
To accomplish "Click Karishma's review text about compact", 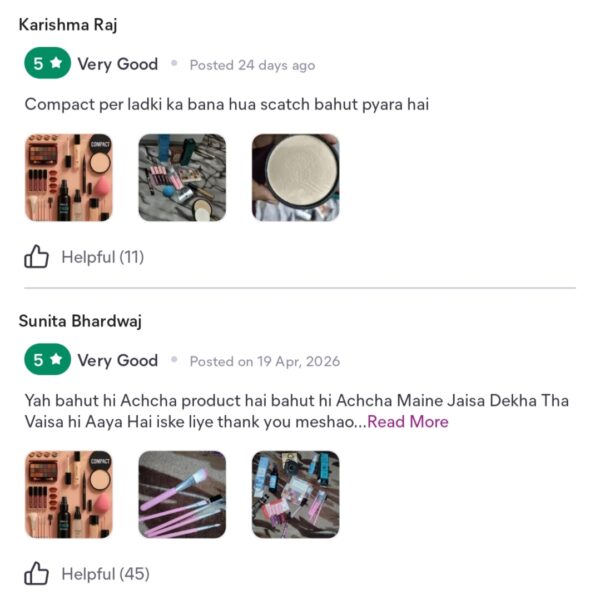I will tap(227, 104).
